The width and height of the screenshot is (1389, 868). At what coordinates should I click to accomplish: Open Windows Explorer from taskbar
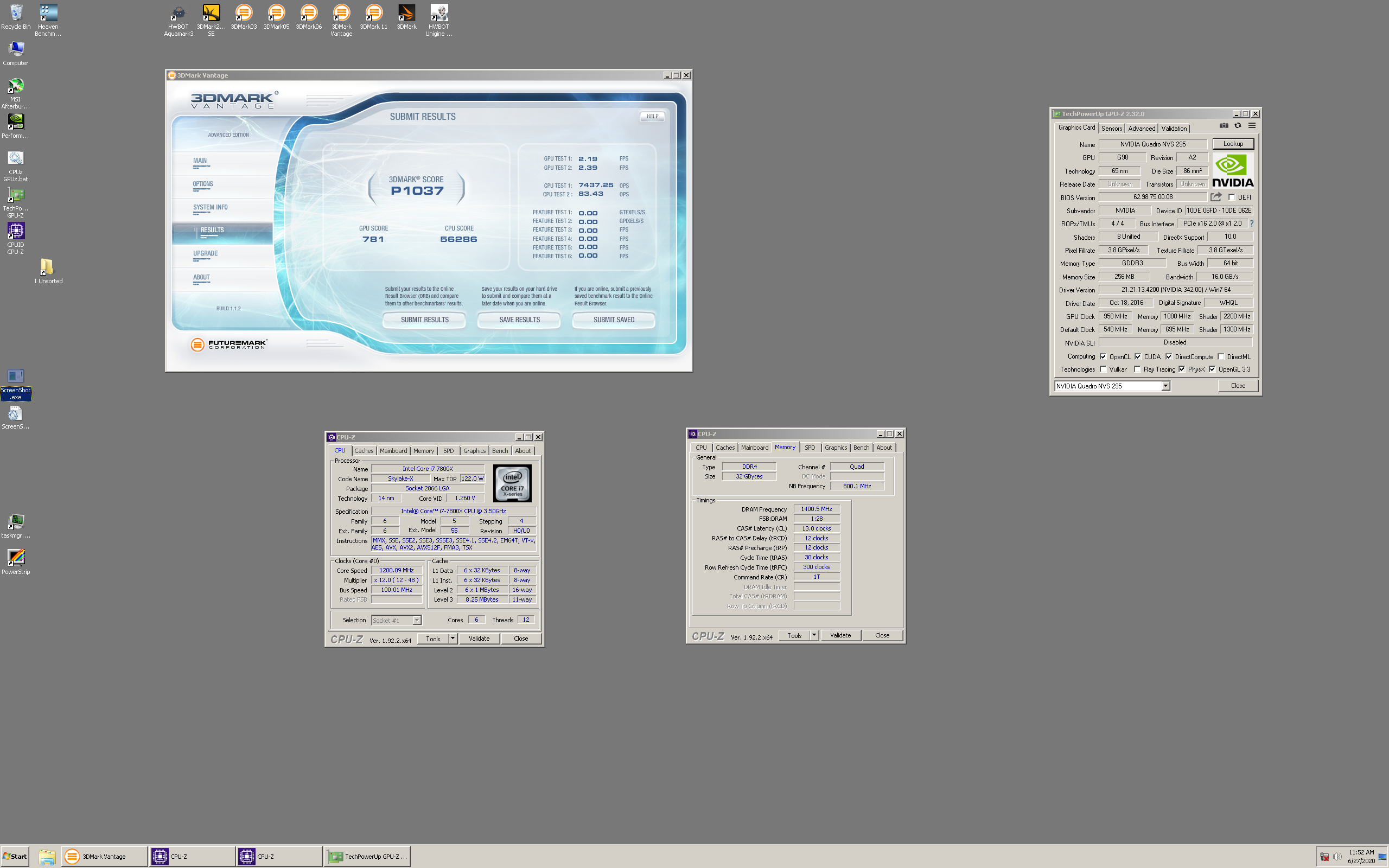click(x=47, y=857)
